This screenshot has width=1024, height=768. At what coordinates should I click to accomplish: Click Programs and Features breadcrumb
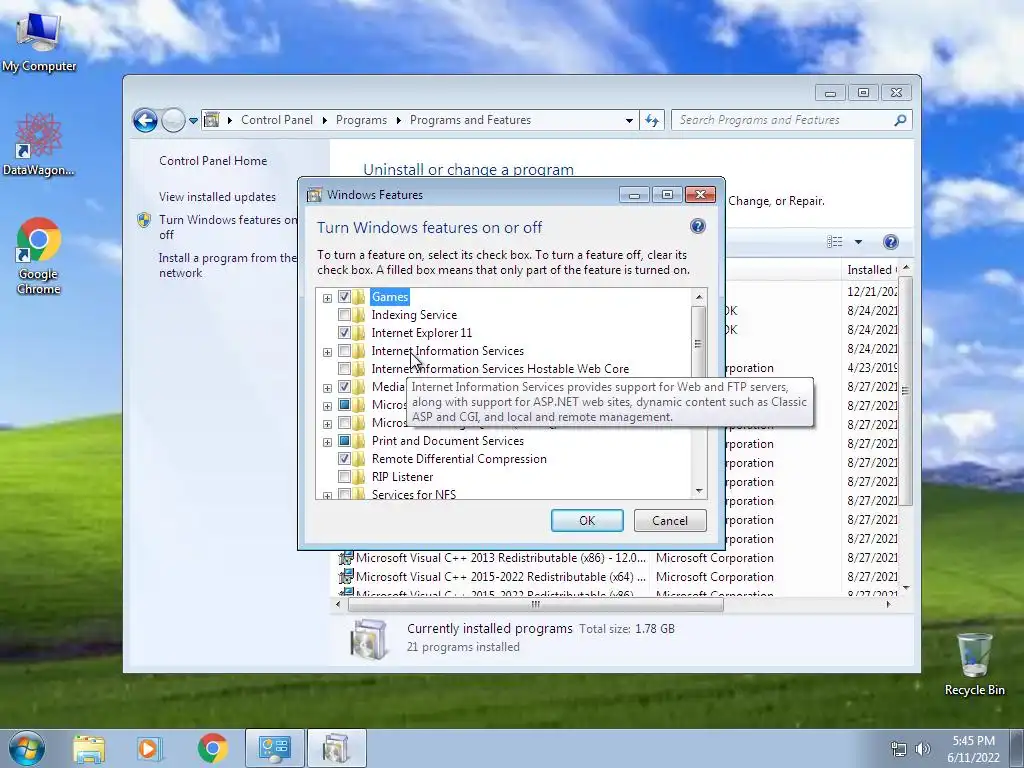pyautogui.click(x=470, y=120)
